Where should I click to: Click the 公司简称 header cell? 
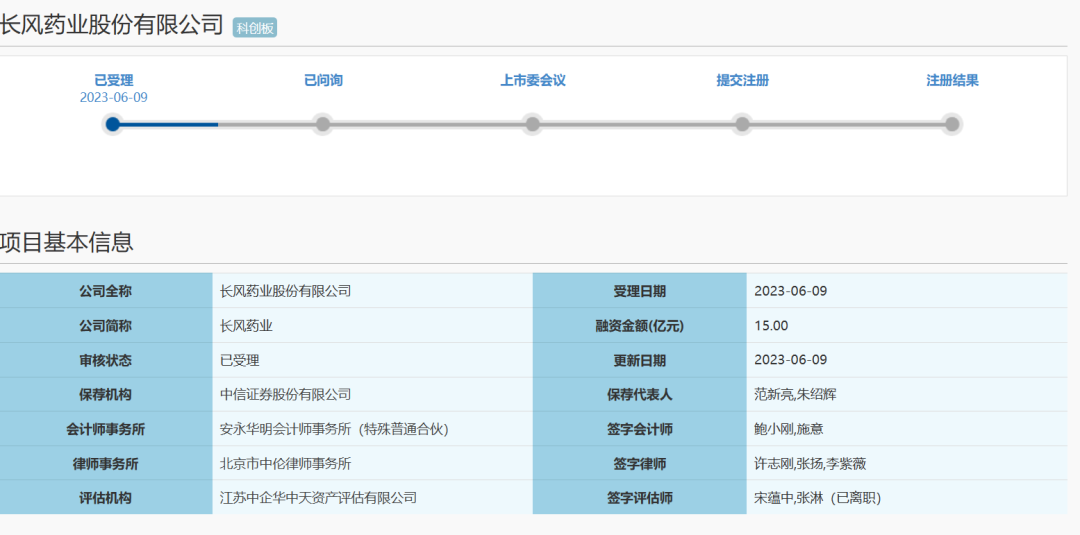(106, 326)
